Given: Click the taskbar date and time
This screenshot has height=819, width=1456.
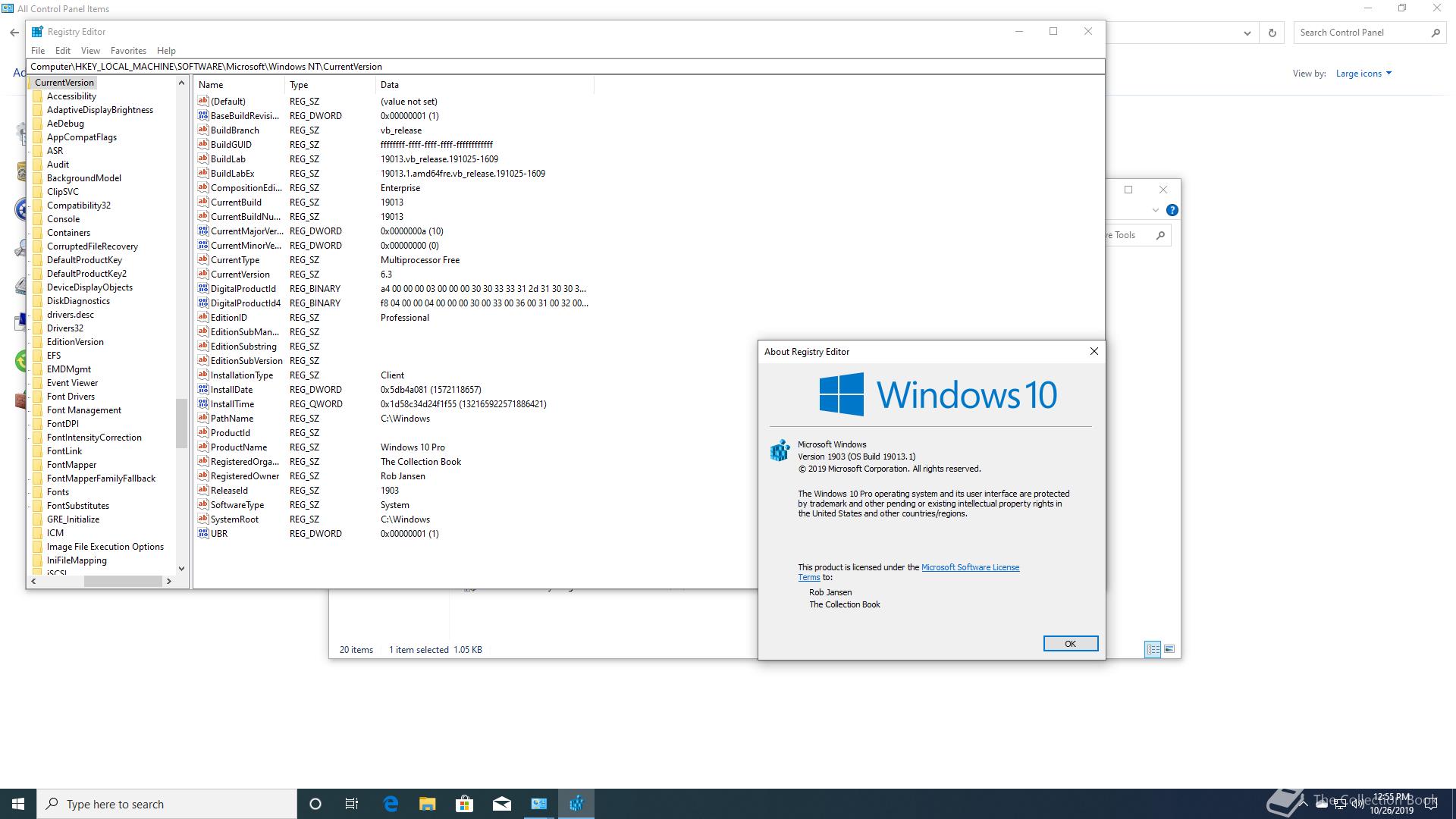Looking at the screenshot, I should (x=1392, y=804).
